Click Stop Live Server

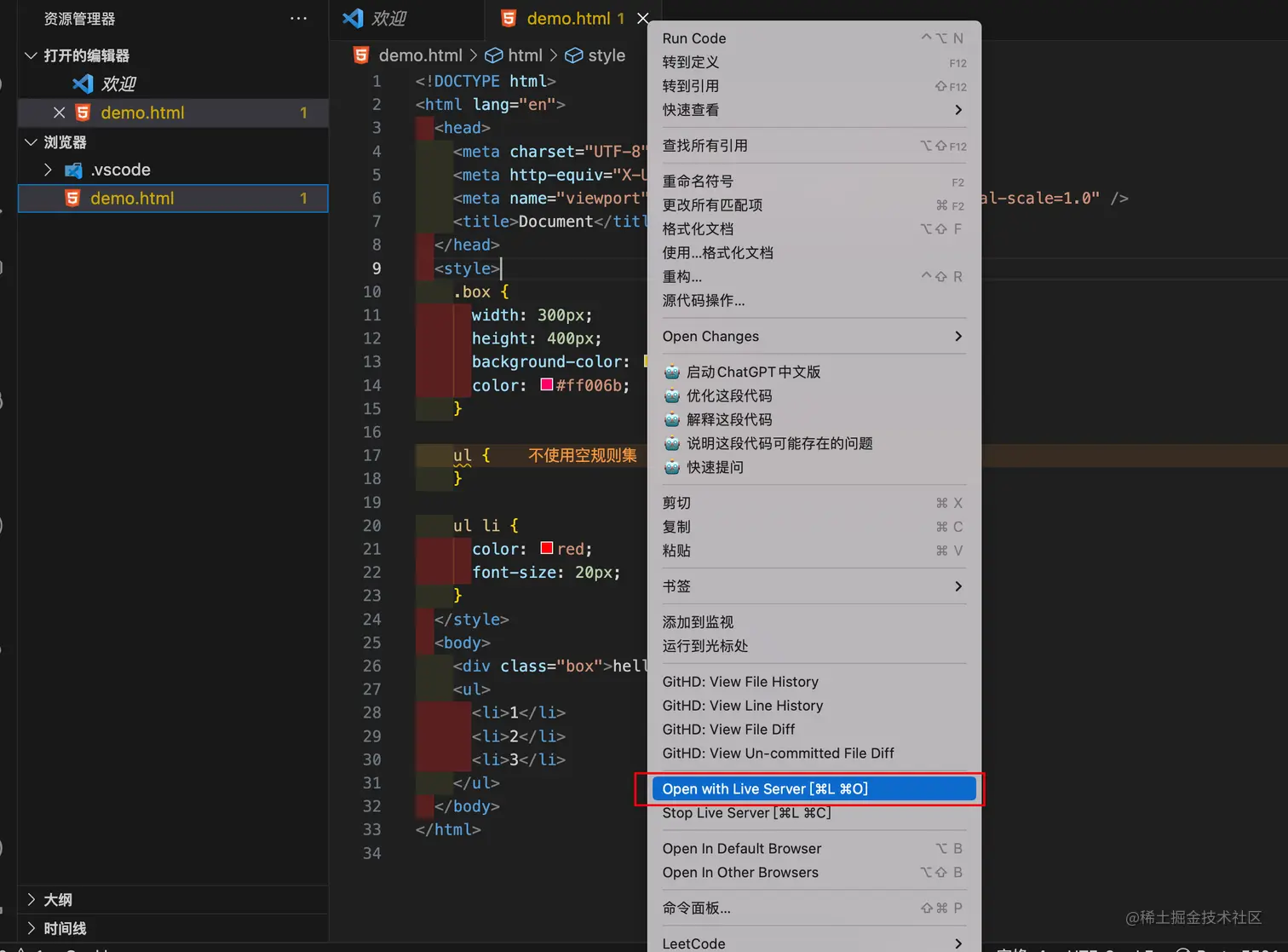[x=814, y=813]
